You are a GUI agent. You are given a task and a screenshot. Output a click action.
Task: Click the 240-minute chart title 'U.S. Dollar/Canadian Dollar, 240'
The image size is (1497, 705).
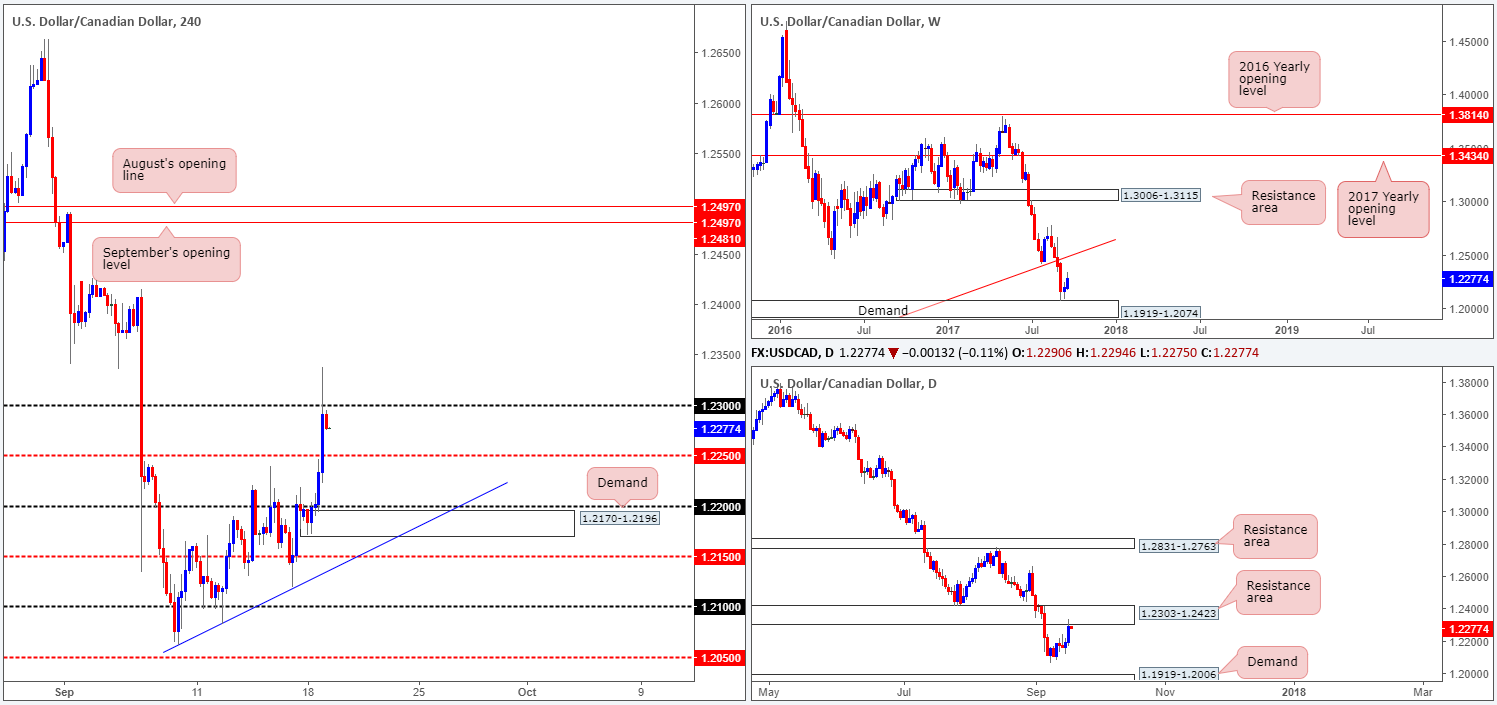(106, 21)
